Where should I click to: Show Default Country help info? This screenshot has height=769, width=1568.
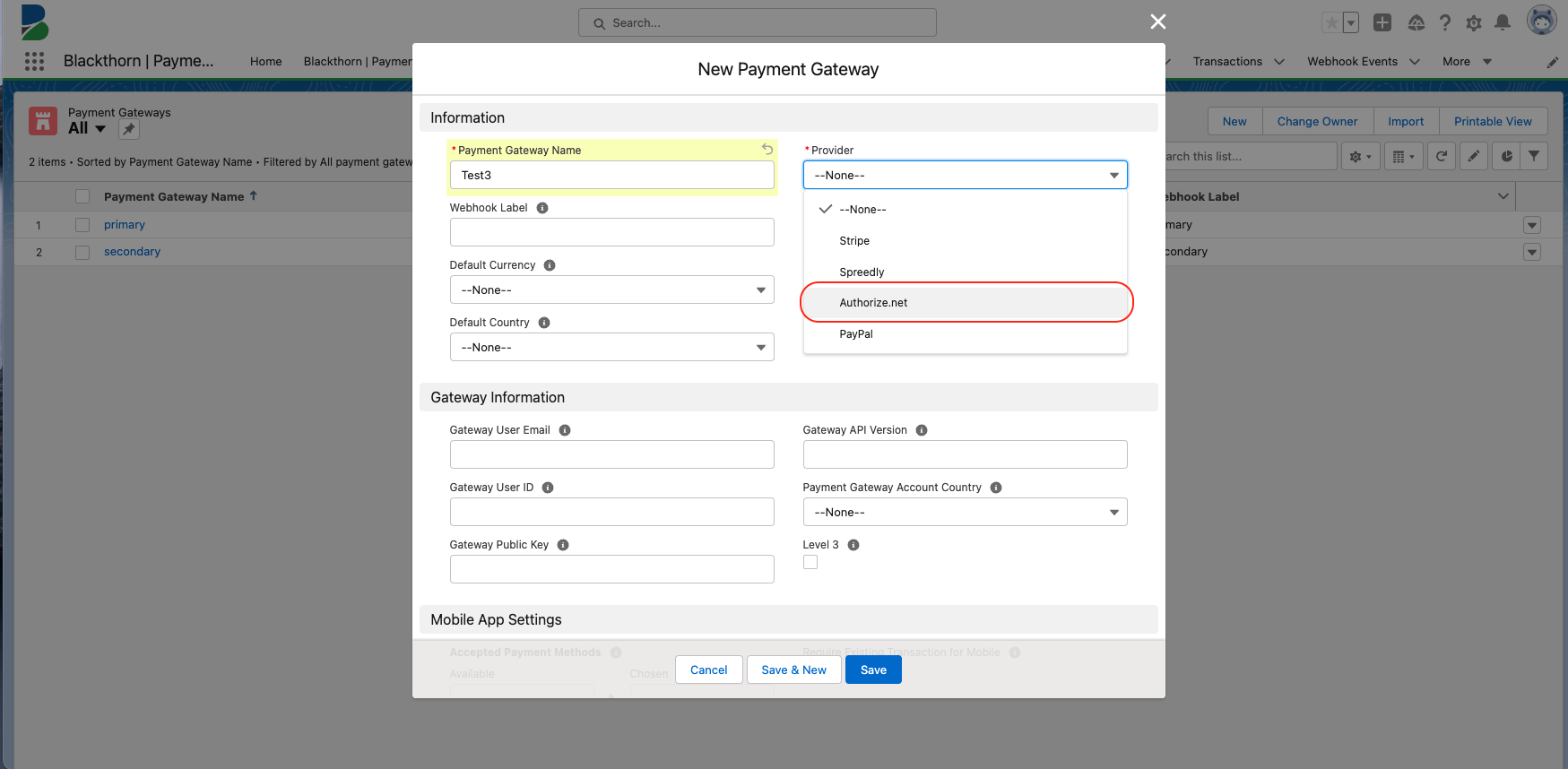(544, 323)
